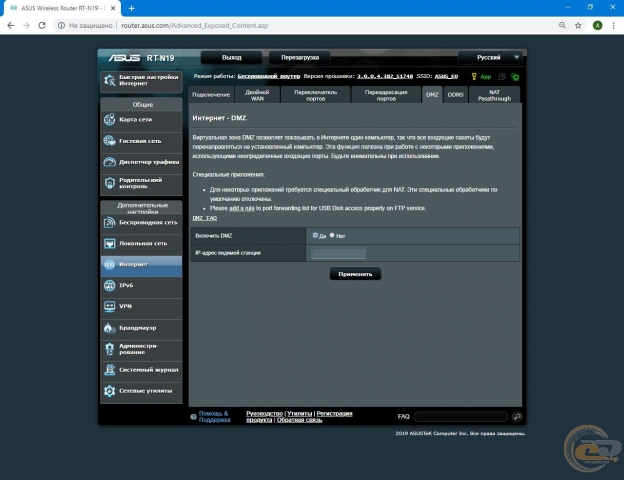
Task: Click the Internet (Интернет) sidebar icon
Action: click(109, 264)
